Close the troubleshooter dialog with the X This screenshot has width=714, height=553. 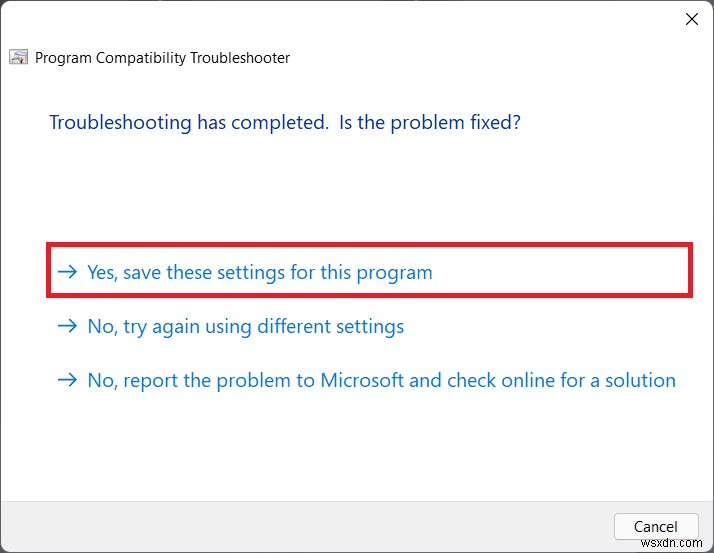[x=692, y=19]
